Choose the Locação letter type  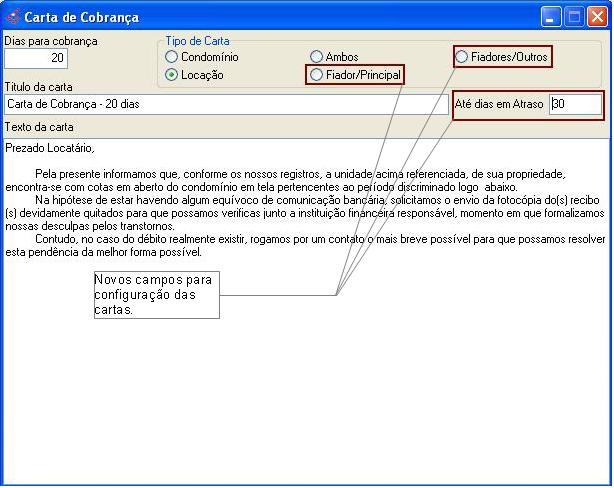point(172,75)
